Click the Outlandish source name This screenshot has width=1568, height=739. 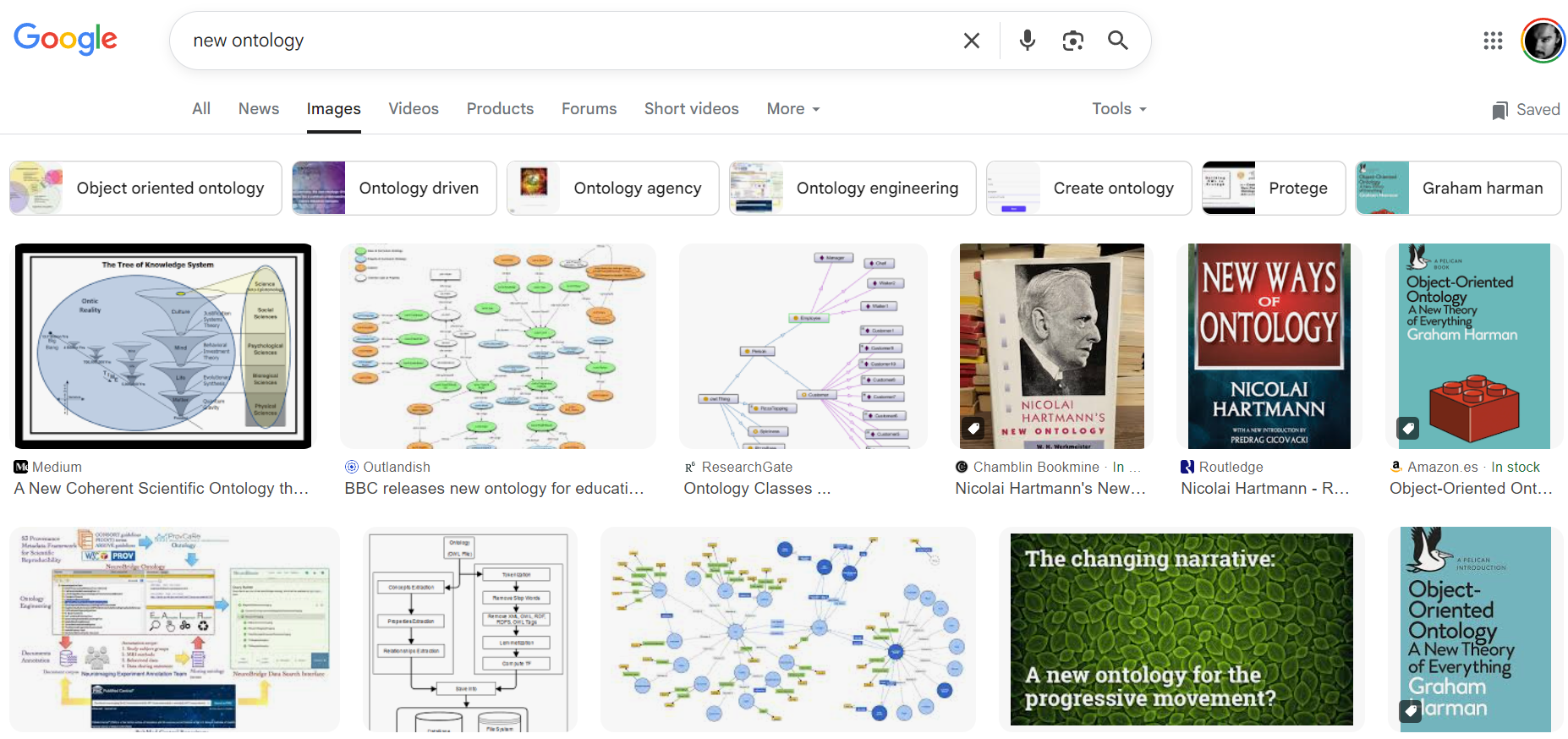(397, 467)
